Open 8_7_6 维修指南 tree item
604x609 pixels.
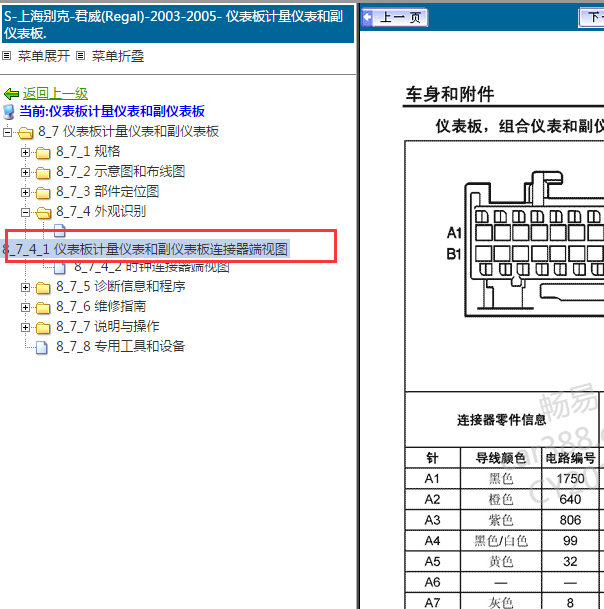[101, 306]
